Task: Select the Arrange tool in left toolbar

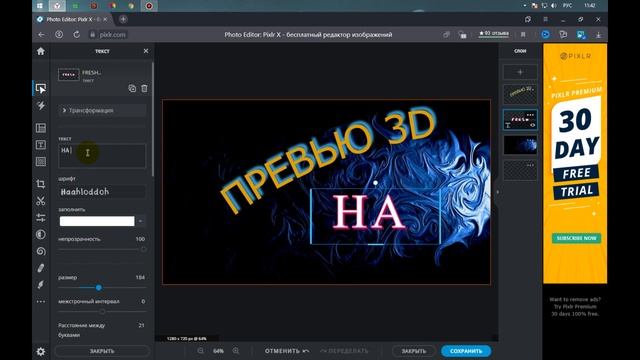Action: pos(41,88)
